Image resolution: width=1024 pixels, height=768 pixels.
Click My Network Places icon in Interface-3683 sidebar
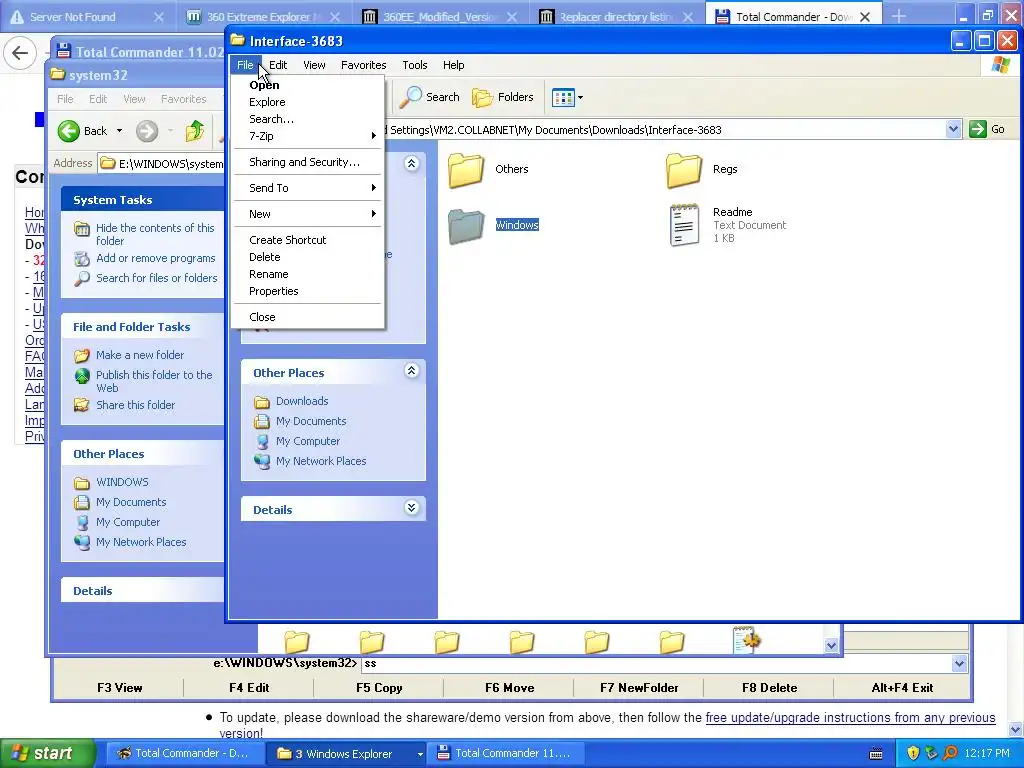pos(262,461)
